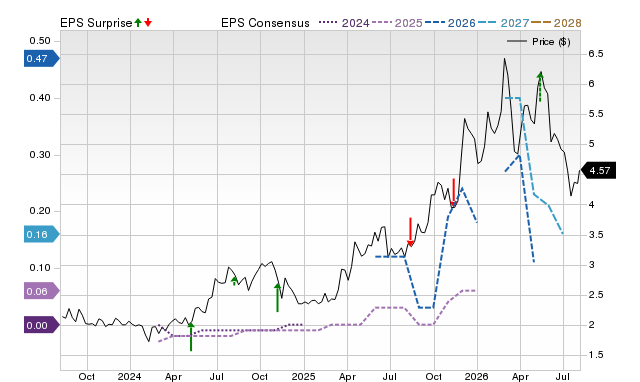
Task: Click the 2025 EPS consensus legend entry
Action: tap(397, 23)
